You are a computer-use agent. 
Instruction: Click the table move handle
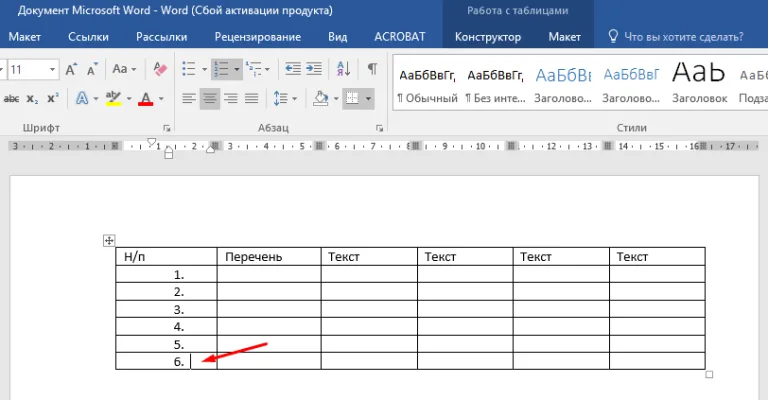[x=109, y=240]
